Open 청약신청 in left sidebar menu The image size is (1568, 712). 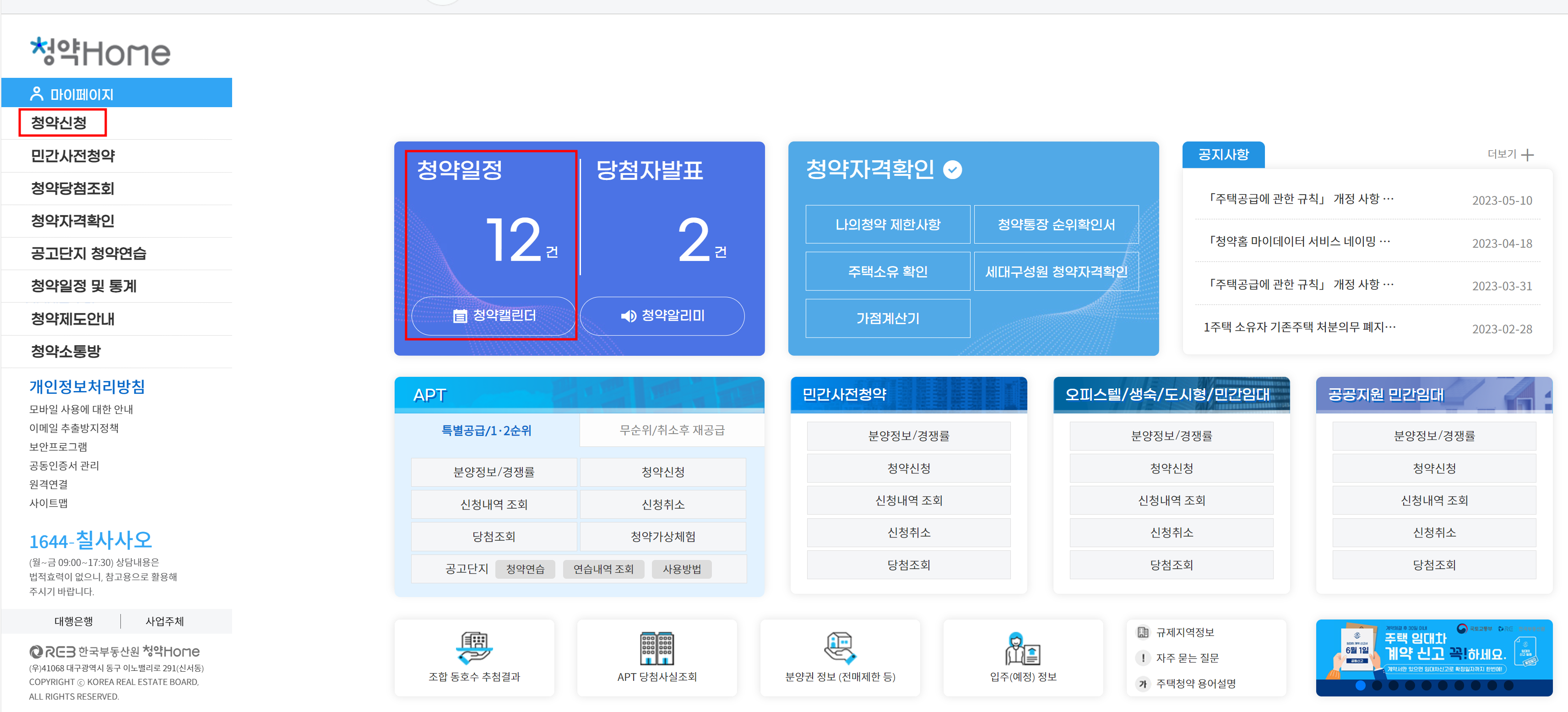click(x=59, y=122)
